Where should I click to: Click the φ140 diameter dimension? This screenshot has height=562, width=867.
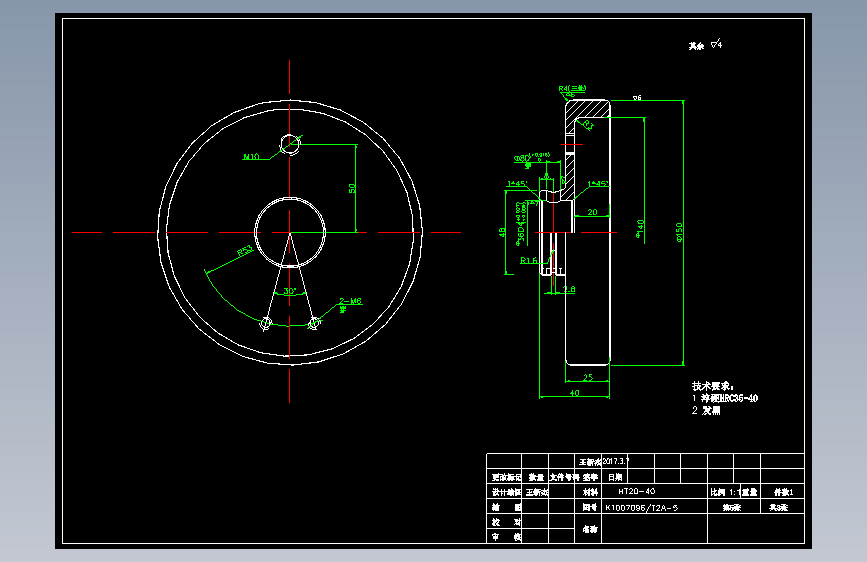coord(640,229)
